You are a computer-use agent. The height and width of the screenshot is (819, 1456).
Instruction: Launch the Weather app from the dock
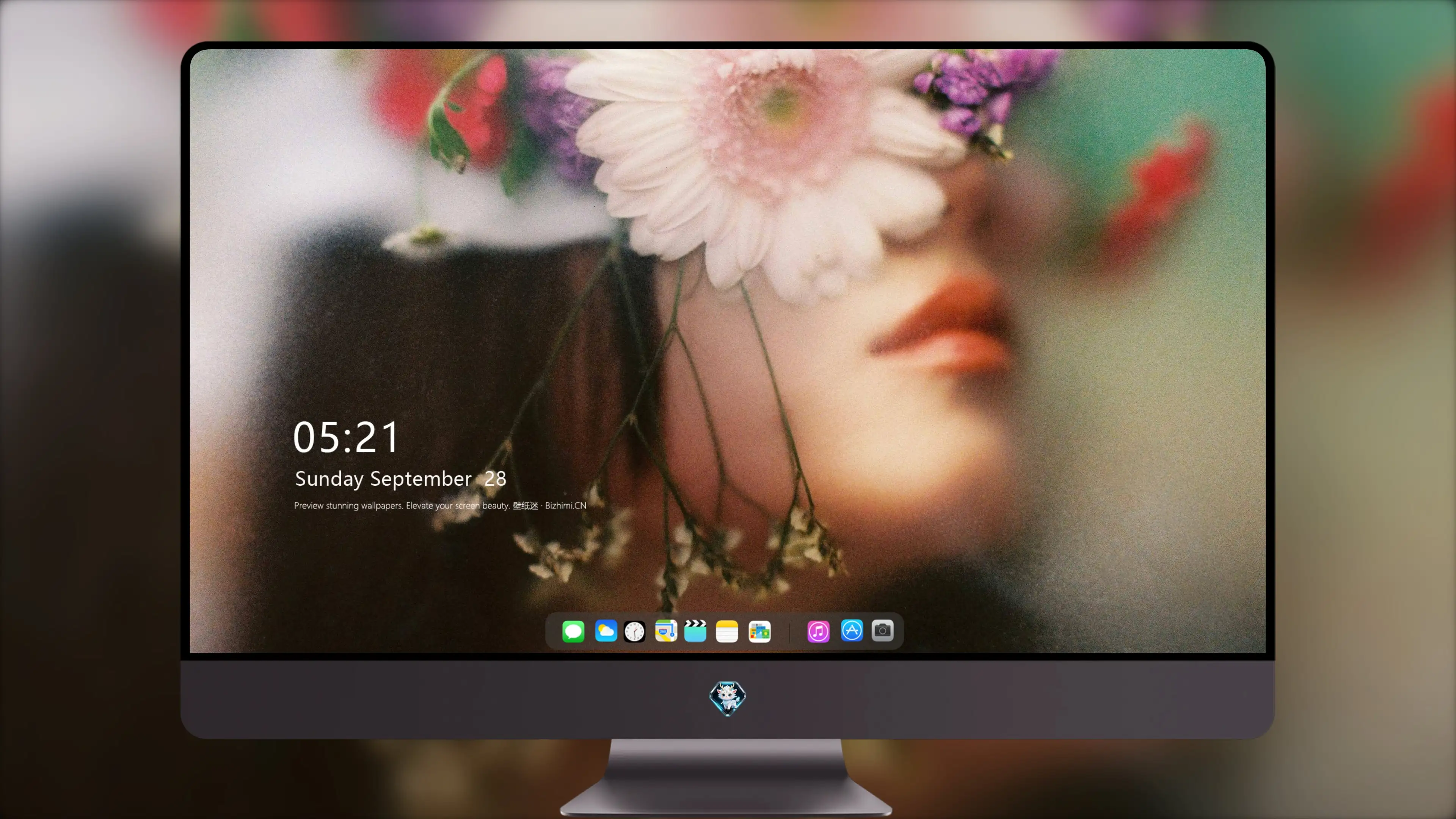606,631
